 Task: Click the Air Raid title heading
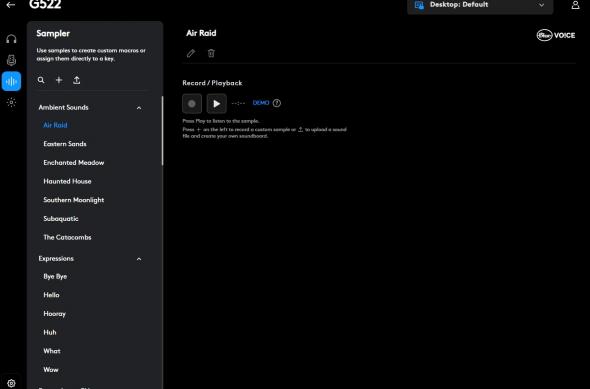pyautogui.click(x=201, y=33)
